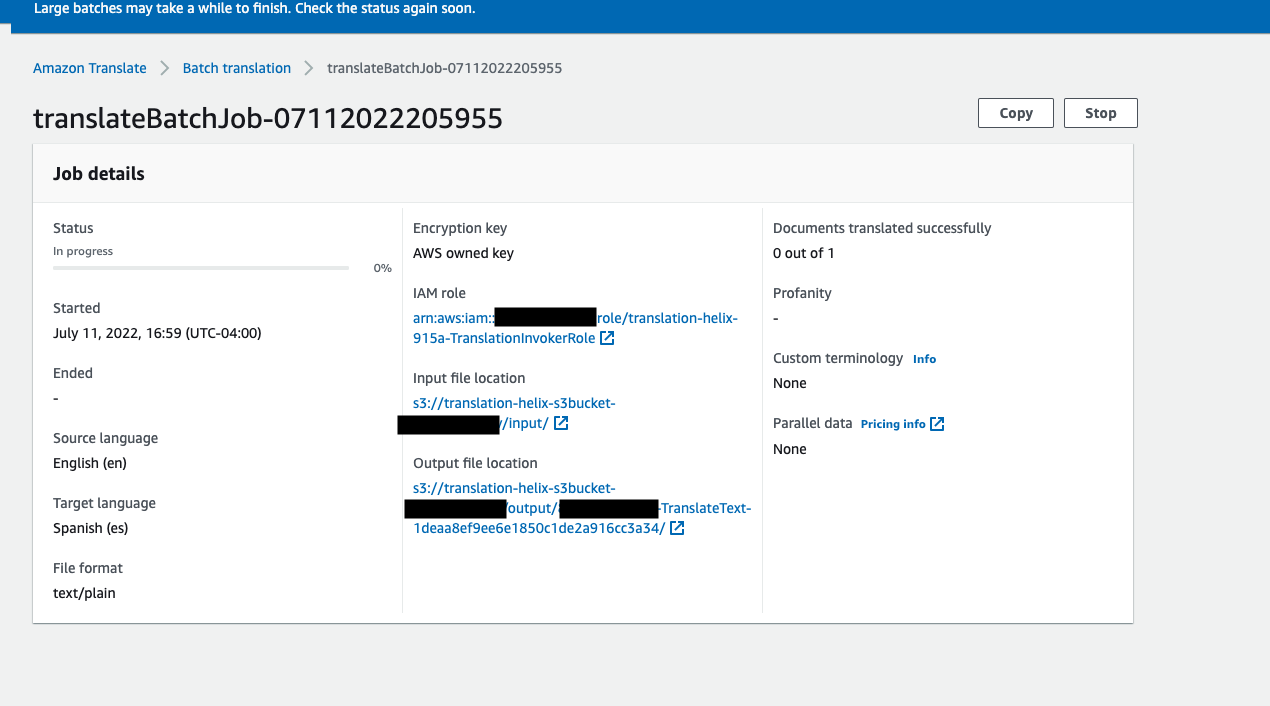Click the 0 out of 1 documents value
The width and height of the screenshot is (1270, 706).
804,253
